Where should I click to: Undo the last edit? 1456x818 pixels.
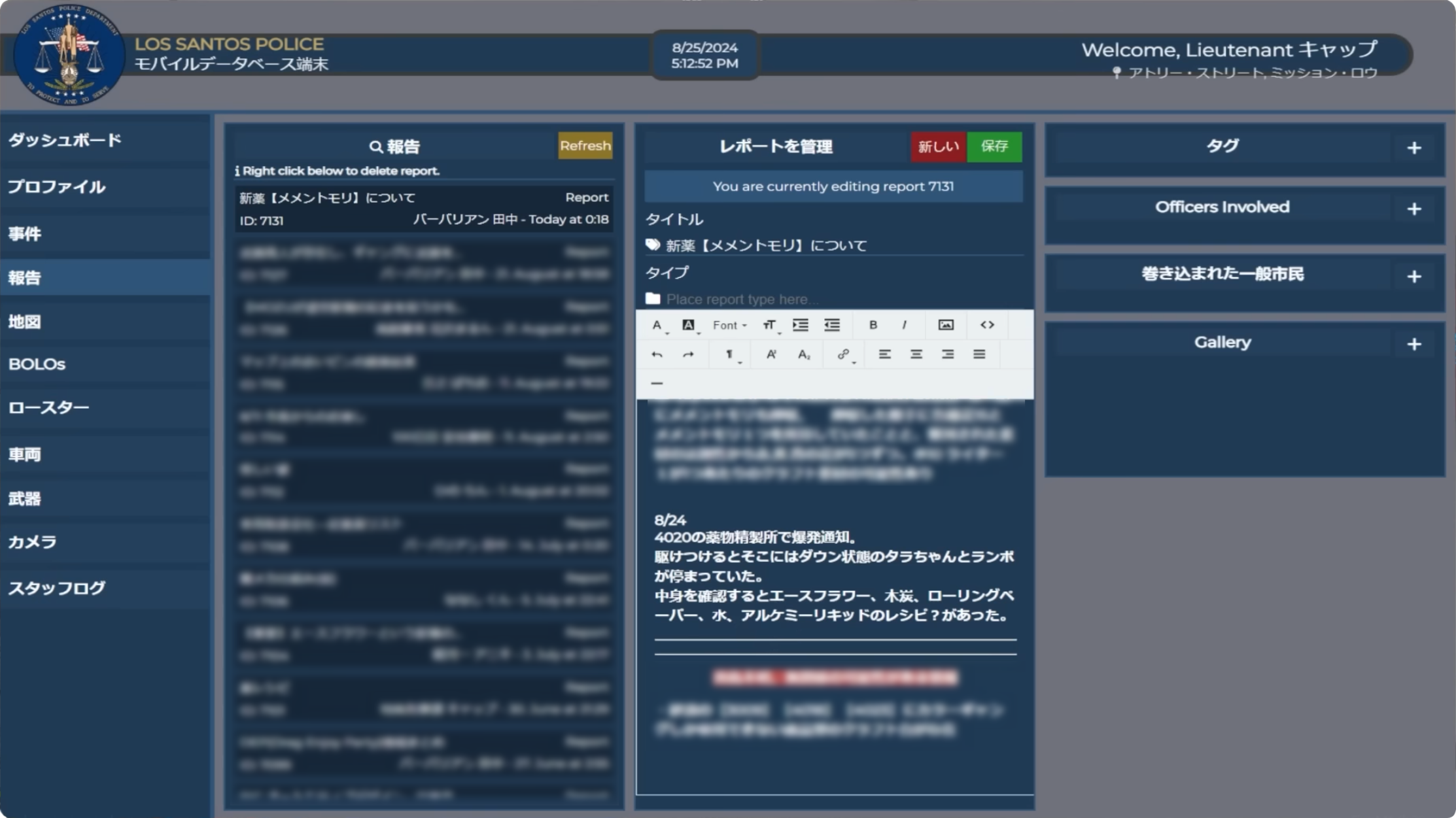pos(657,354)
